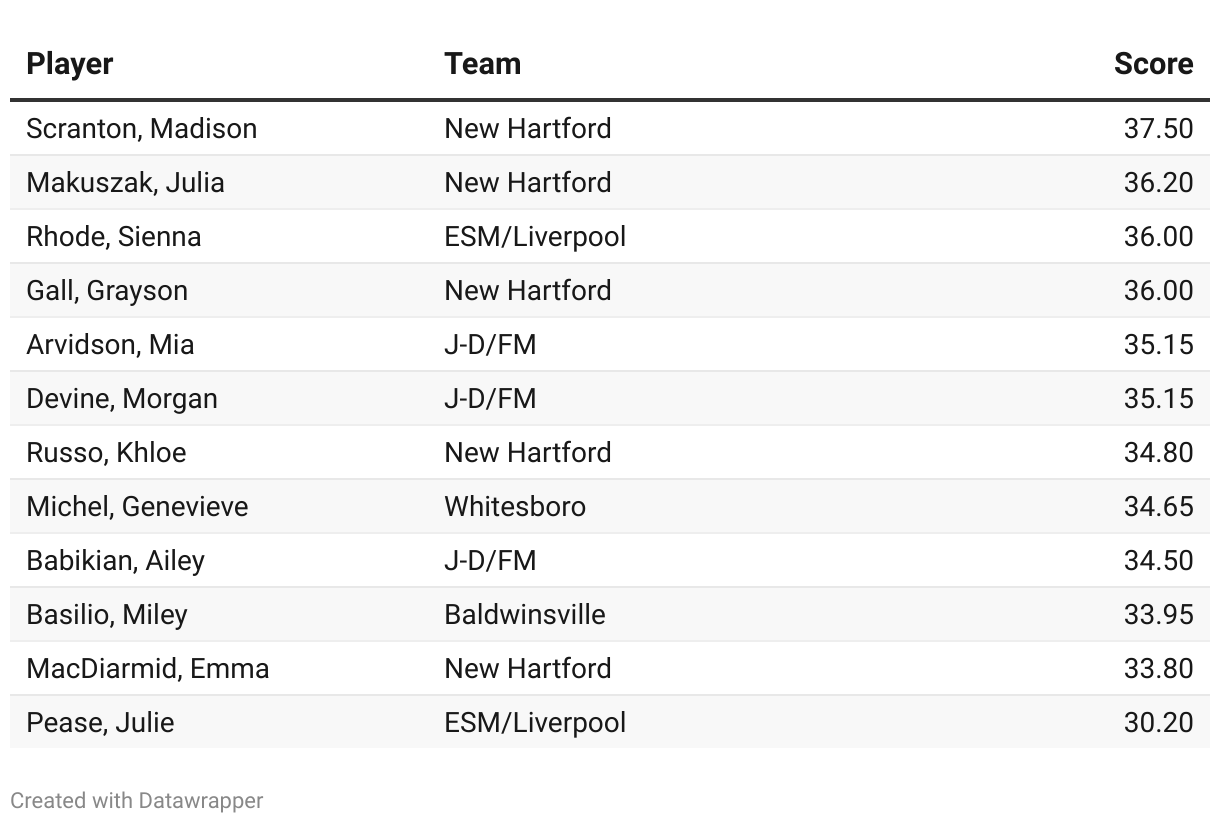Viewport: 1220px width, 824px height.
Task: Select Russo, Khloe's score of 34.80
Action: (x=1158, y=453)
